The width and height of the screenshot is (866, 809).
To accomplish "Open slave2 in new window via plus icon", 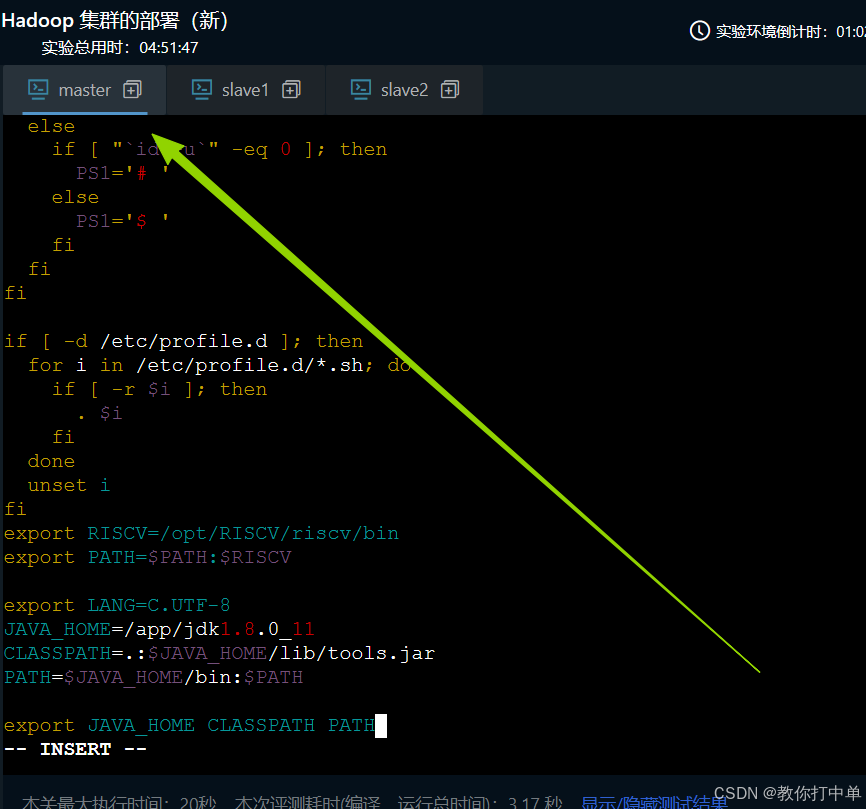I will [450, 89].
